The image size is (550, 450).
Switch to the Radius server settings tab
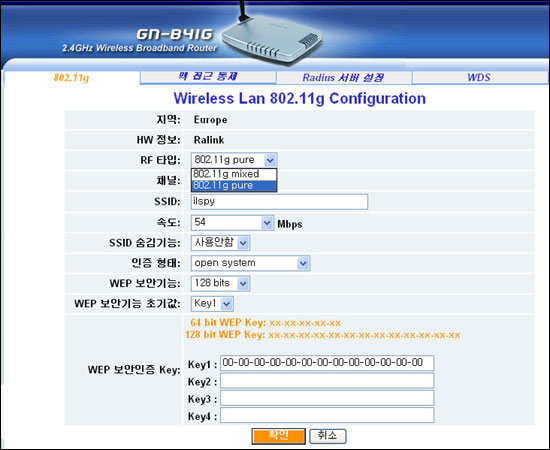(x=344, y=77)
